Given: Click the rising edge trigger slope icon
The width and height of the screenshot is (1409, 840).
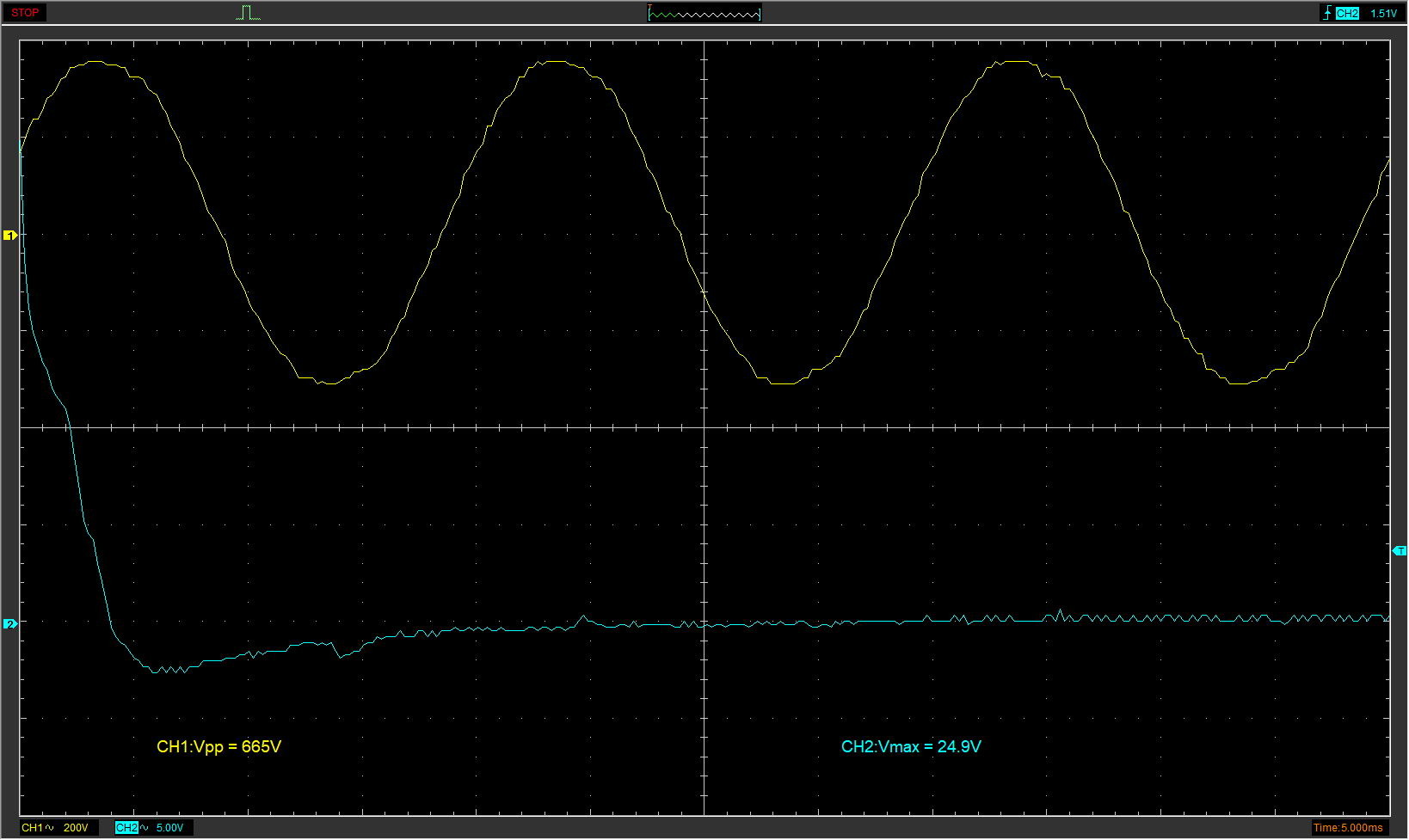Looking at the screenshot, I should pos(1327,13).
